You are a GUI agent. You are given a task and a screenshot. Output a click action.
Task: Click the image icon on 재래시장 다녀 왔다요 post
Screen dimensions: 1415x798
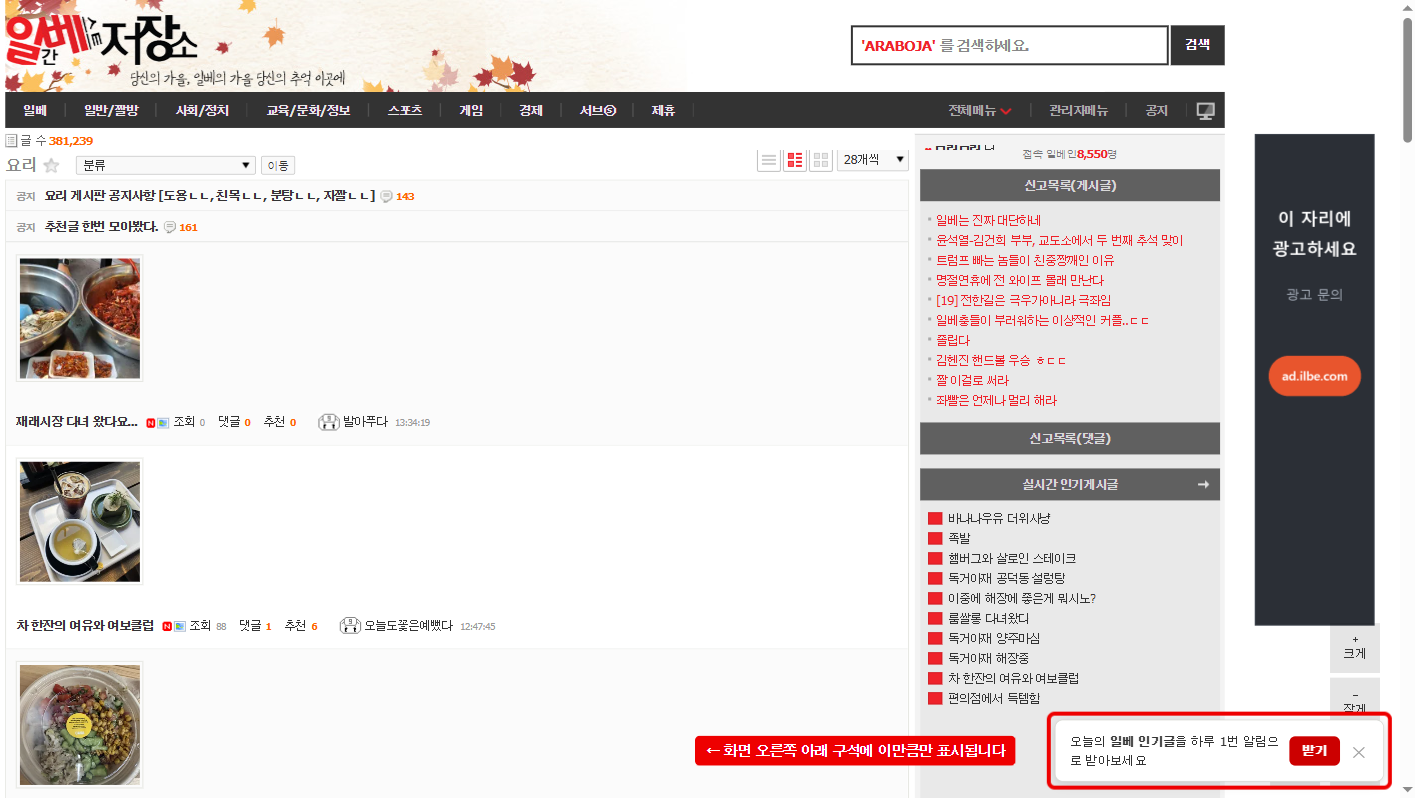(x=163, y=423)
